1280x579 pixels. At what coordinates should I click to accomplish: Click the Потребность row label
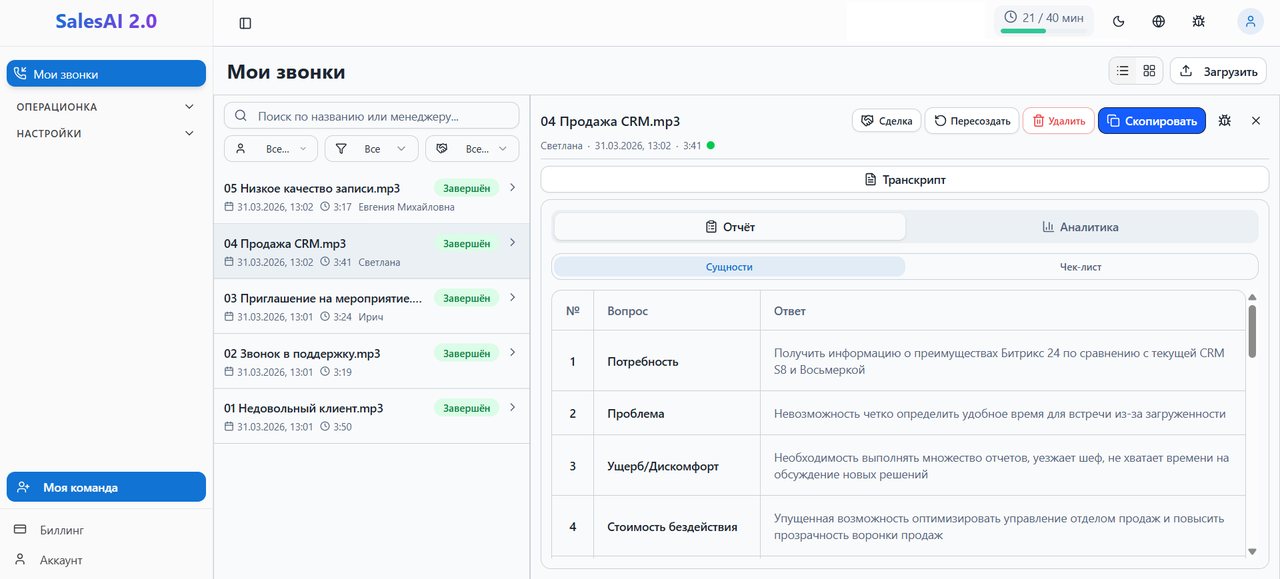[643, 361]
